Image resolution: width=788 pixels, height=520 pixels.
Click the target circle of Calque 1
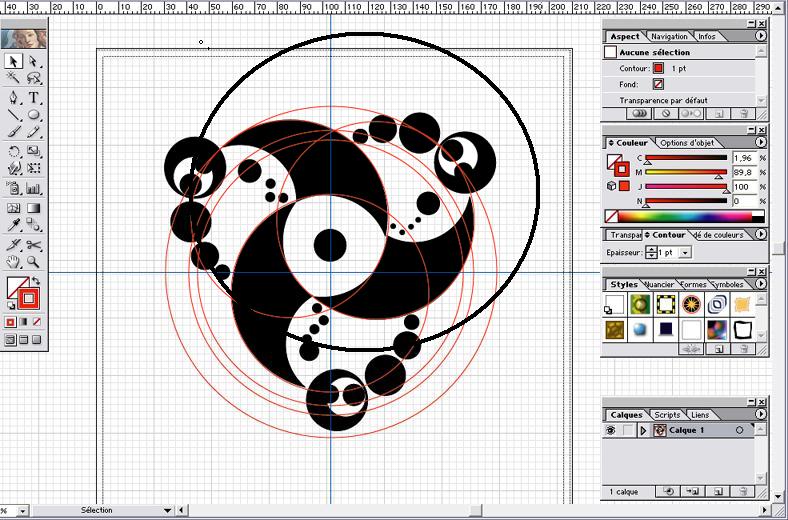click(x=739, y=430)
